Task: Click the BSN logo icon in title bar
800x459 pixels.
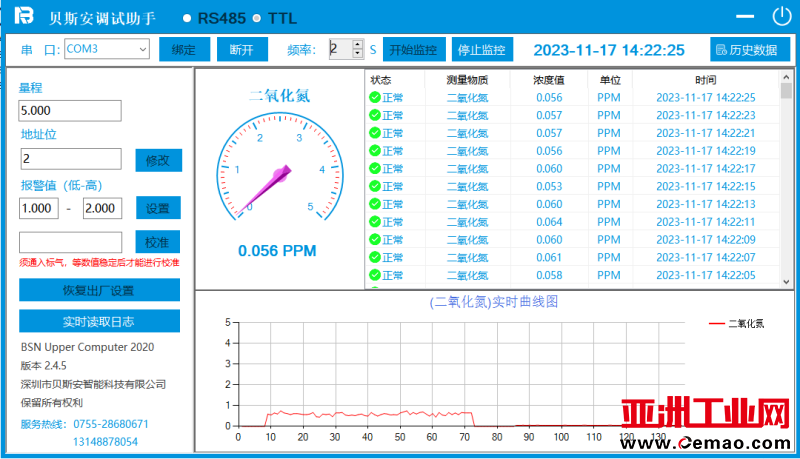Action: [x=23, y=16]
